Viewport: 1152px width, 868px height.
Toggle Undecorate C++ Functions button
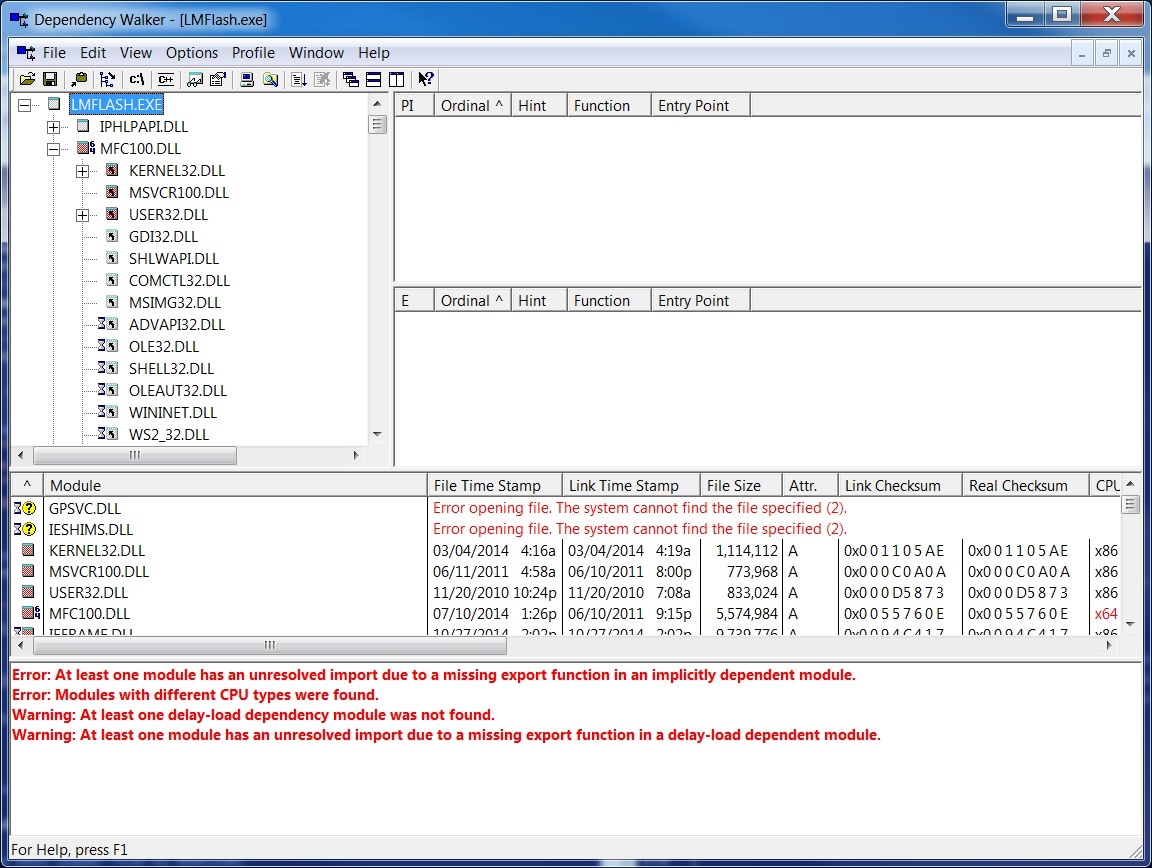166,79
